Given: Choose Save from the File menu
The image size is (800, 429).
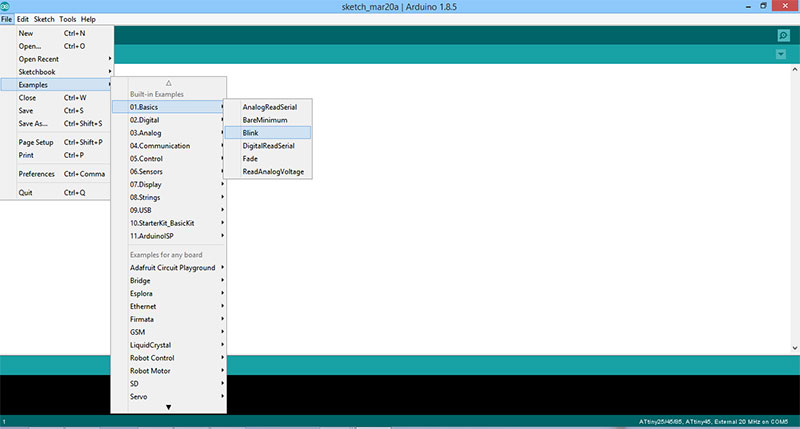Looking at the screenshot, I should [57, 110].
